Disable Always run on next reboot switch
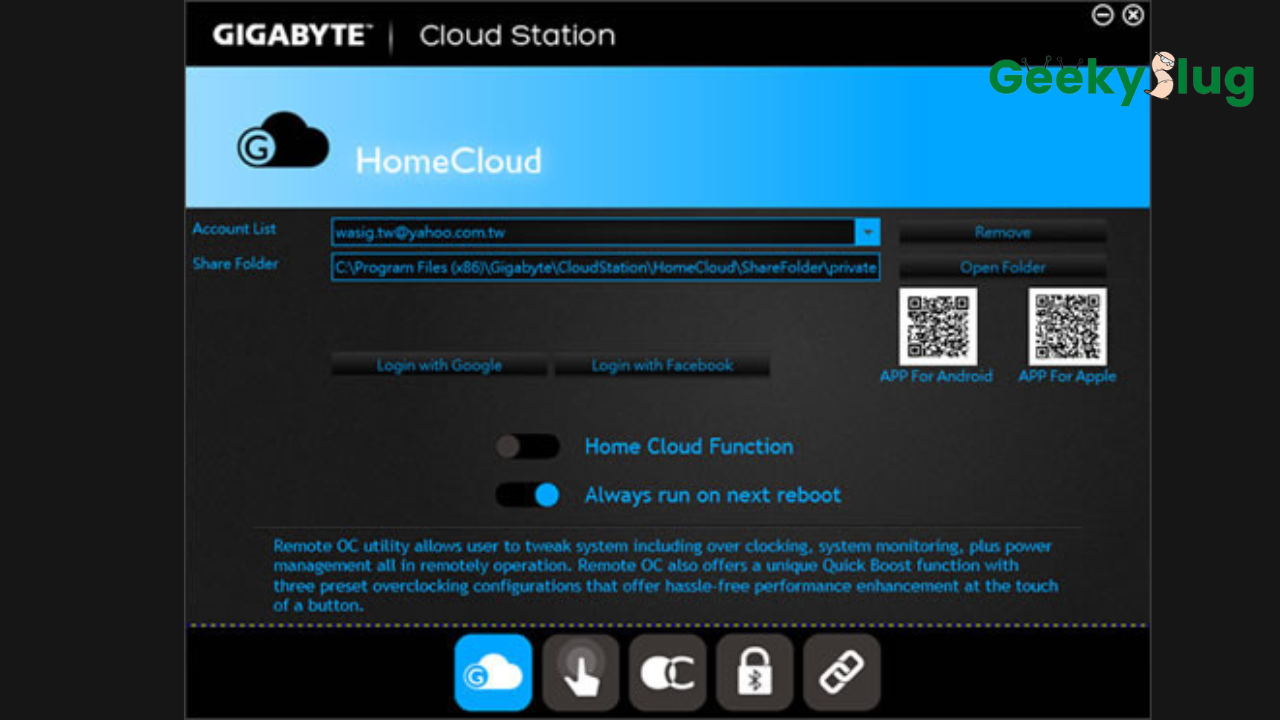This screenshot has width=1280, height=720. click(527, 495)
